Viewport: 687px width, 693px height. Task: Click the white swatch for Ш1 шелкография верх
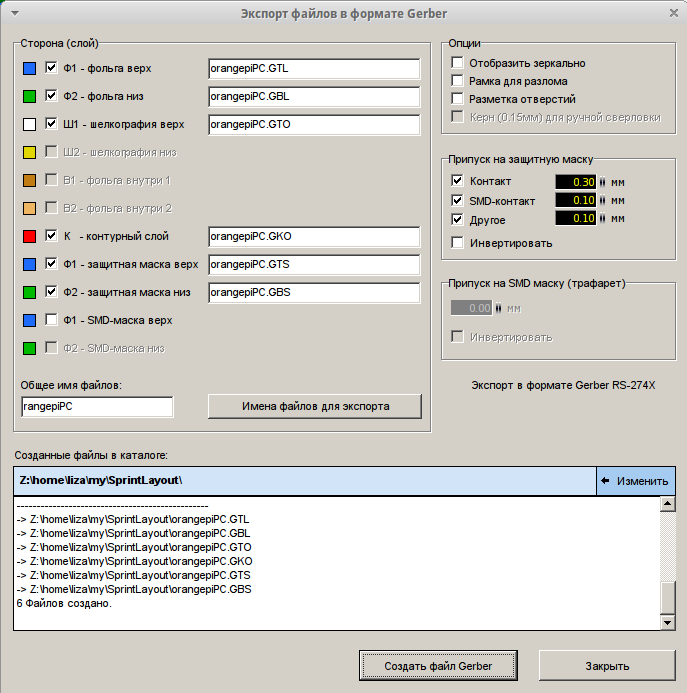(30, 125)
